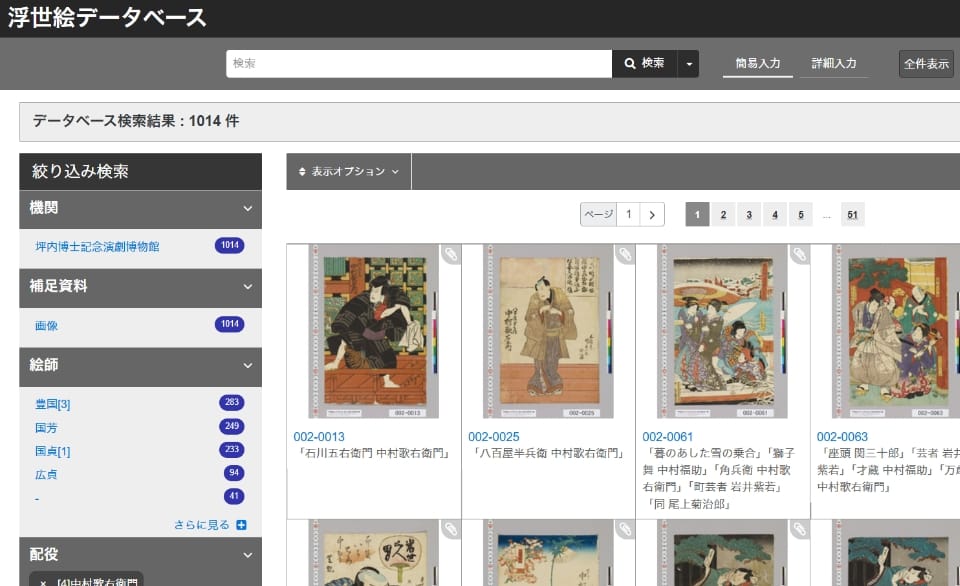Click the 絞り込み検索 panel heading
Image resolution: width=960 pixels, height=586 pixels.
pyautogui.click(x=80, y=171)
